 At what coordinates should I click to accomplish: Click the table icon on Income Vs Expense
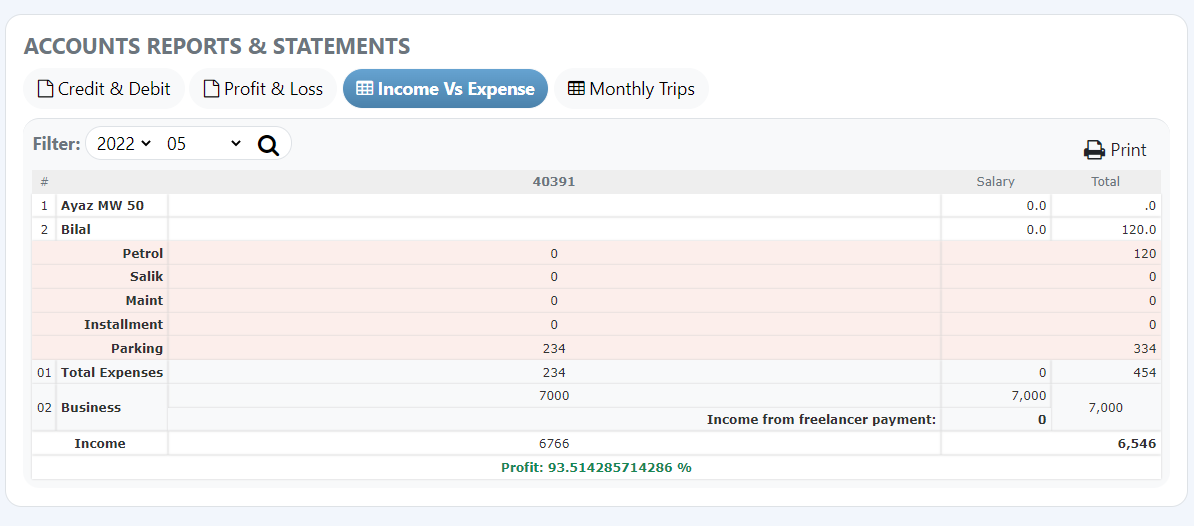pos(365,89)
